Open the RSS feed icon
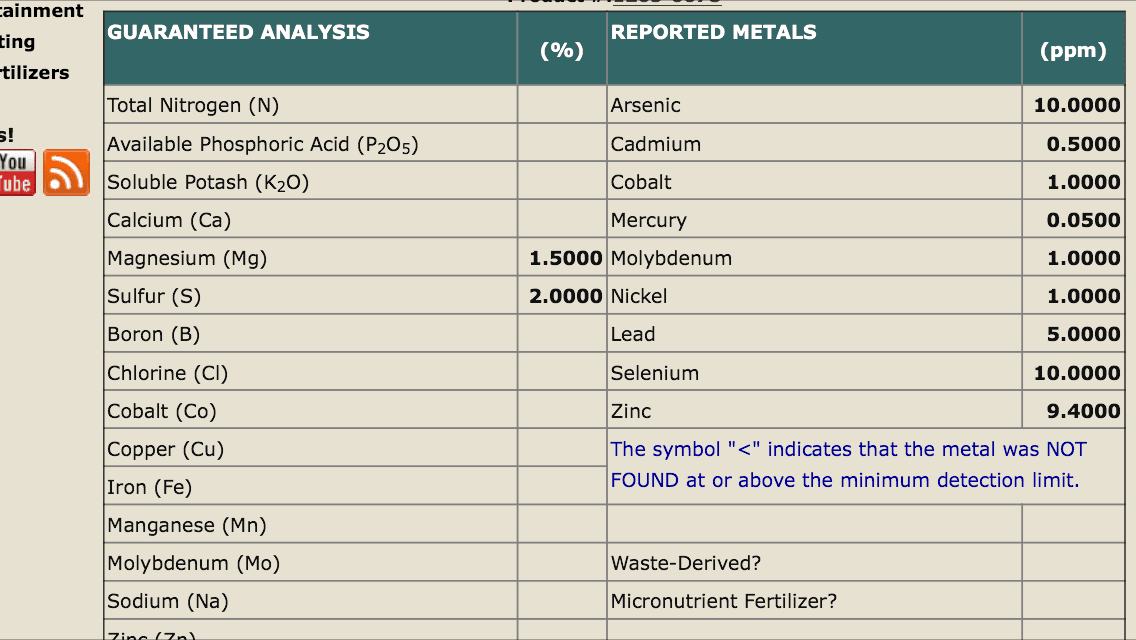This screenshot has width=1136, height=640. (x=67, y=173)
